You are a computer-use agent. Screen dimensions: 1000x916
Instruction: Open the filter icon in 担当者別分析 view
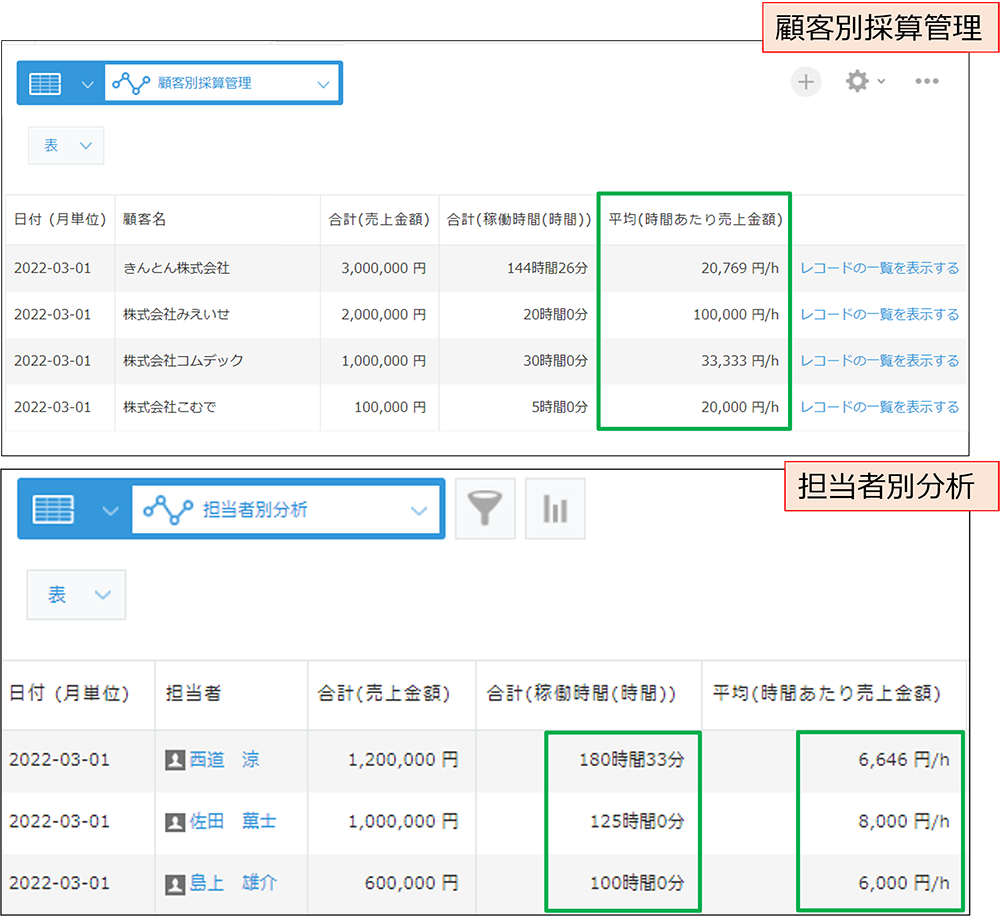coord(485,508)
